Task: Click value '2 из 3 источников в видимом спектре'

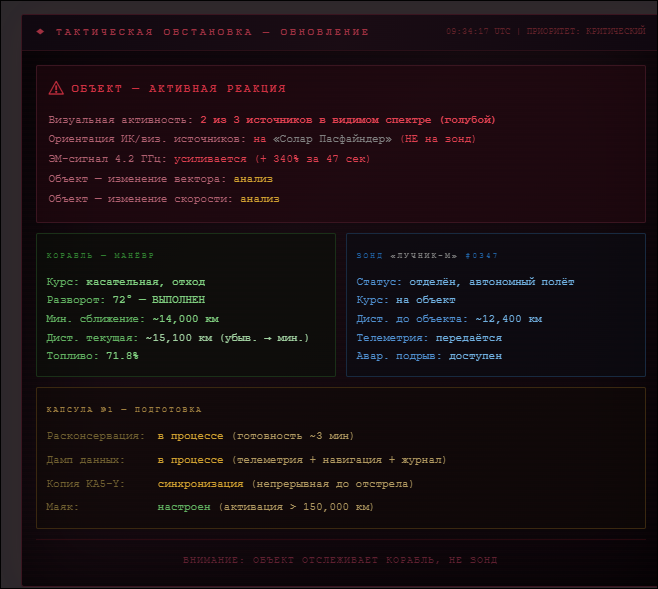Action: coord(316,120)
